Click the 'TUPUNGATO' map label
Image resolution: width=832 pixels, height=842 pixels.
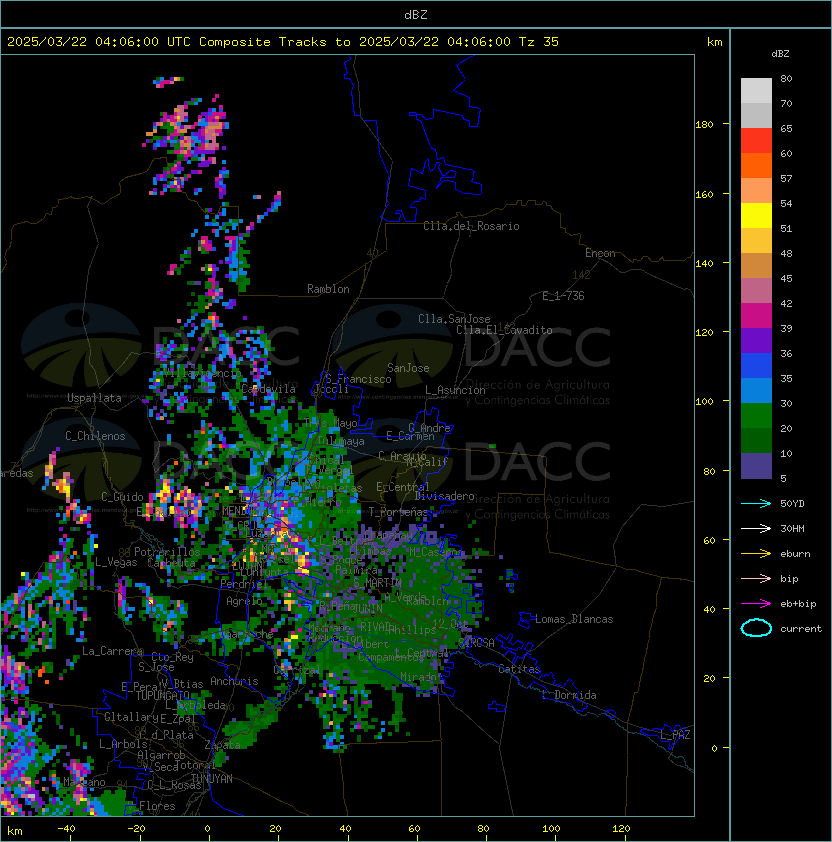pos(162,696)
